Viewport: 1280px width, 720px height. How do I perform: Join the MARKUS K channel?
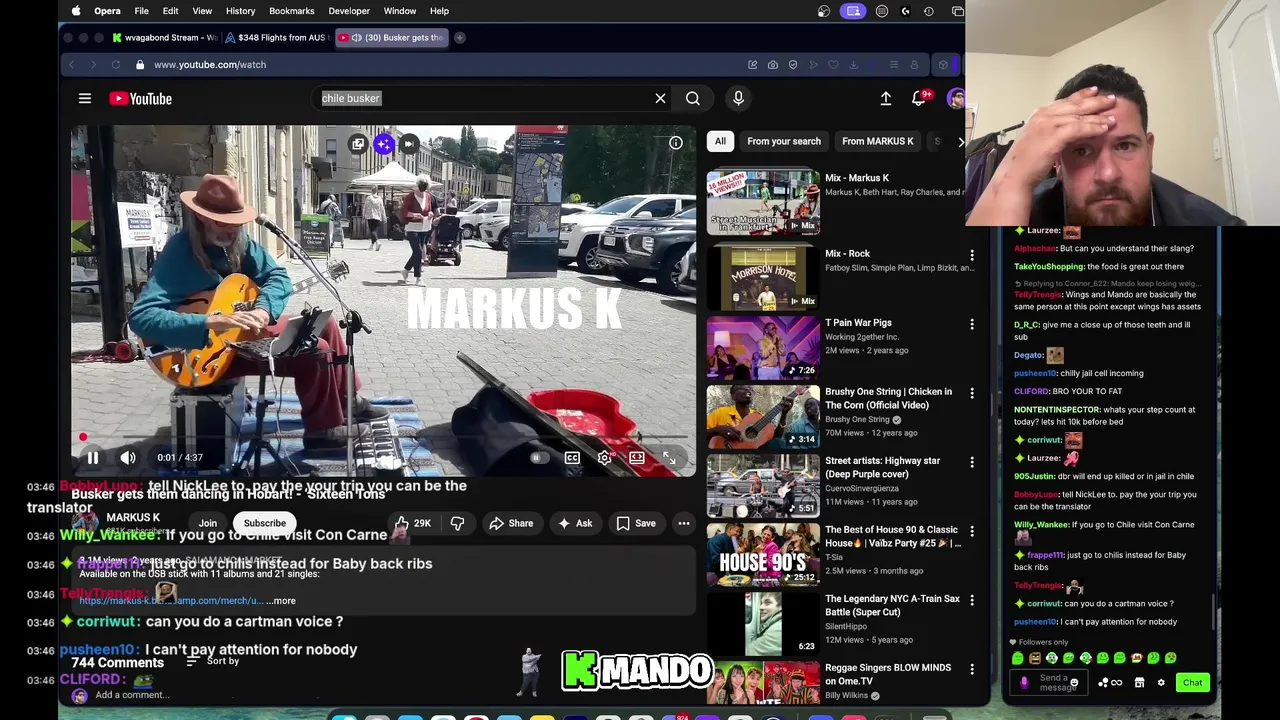(207, 523)
